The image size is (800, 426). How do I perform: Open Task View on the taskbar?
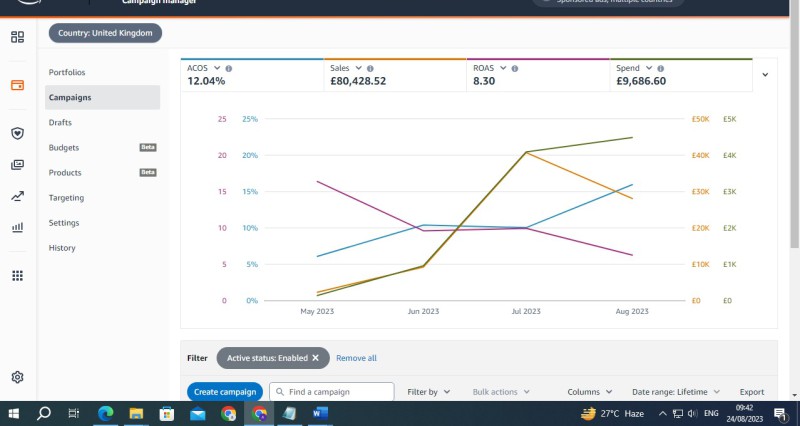click(x=74, y=413)
